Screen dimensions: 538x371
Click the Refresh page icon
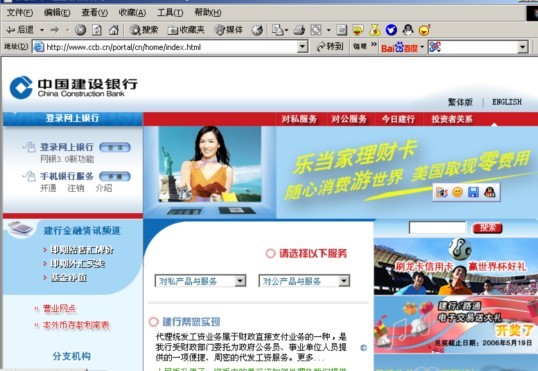point(97,30)
